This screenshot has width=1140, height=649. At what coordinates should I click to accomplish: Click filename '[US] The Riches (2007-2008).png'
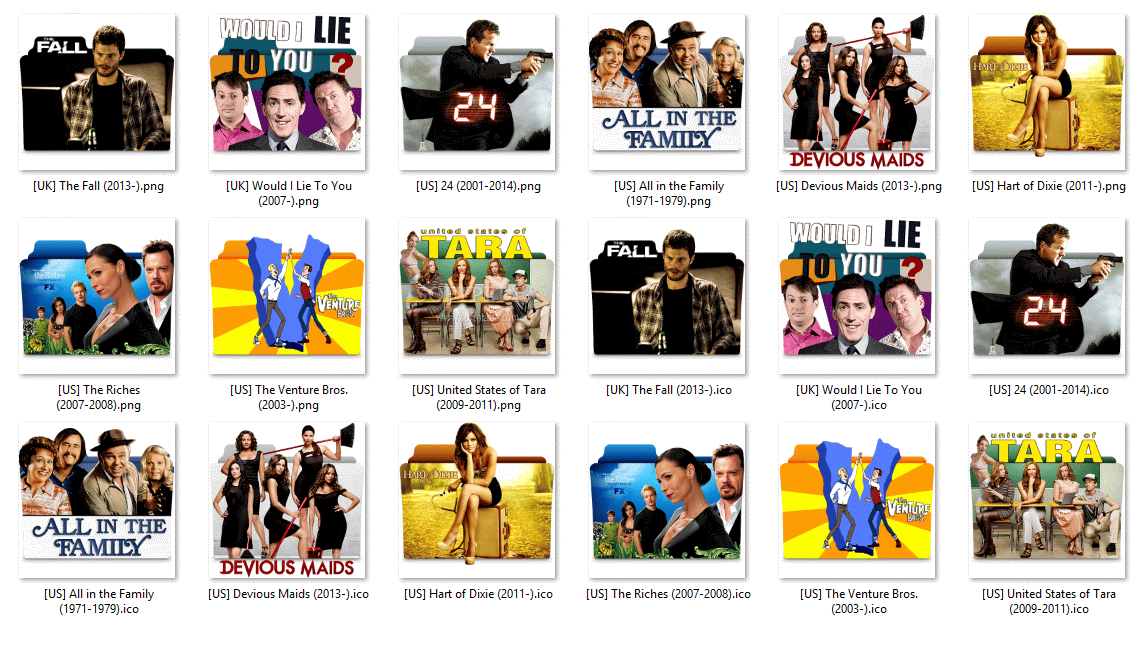(98, 398)
